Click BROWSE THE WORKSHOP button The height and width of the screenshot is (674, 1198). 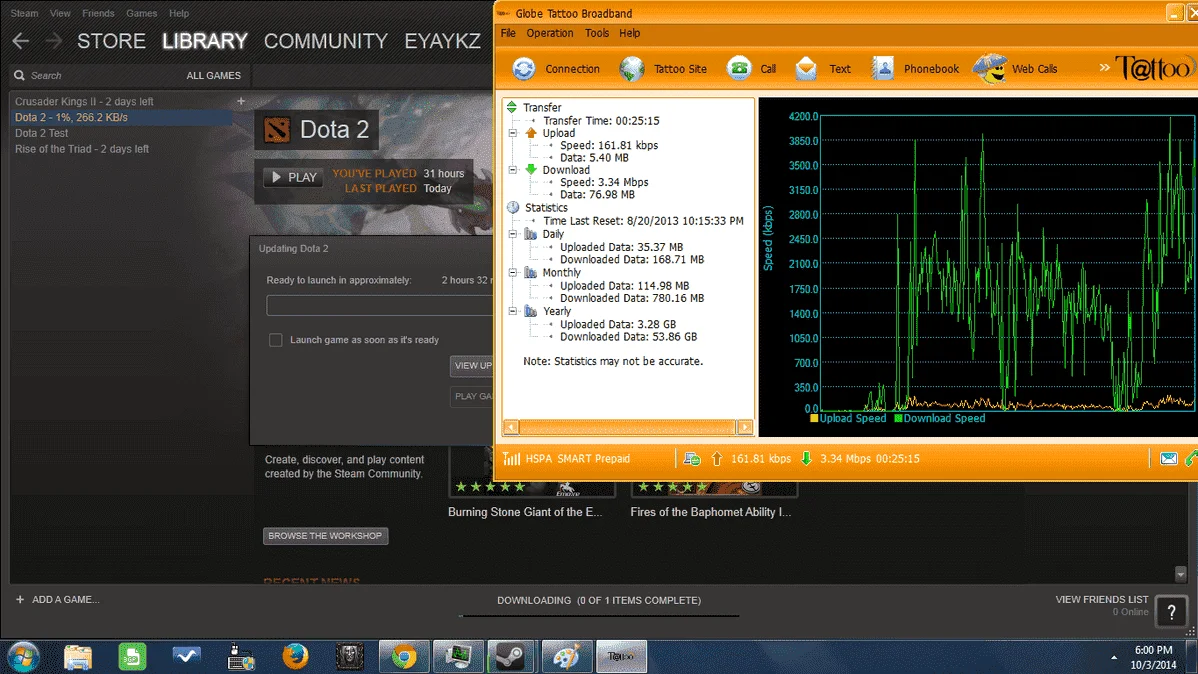325,536
